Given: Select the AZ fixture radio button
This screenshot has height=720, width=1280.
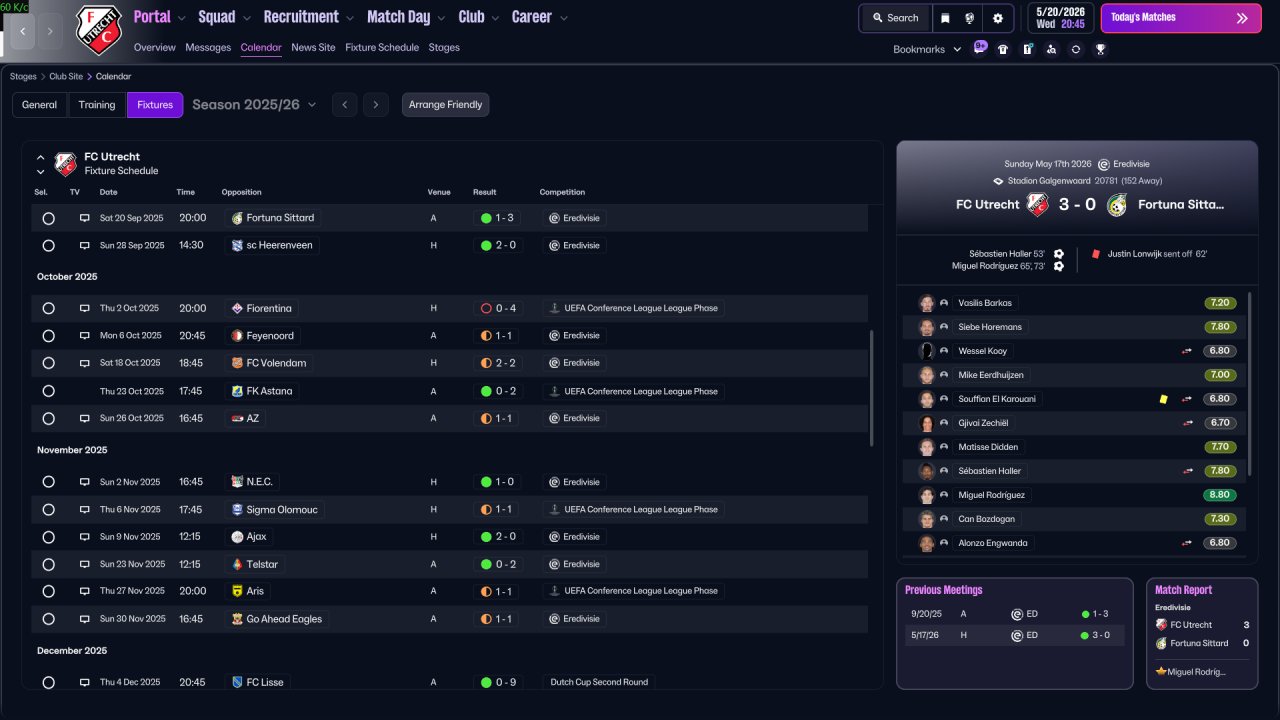Looking at the screenshot, I should tap(48, 418).
